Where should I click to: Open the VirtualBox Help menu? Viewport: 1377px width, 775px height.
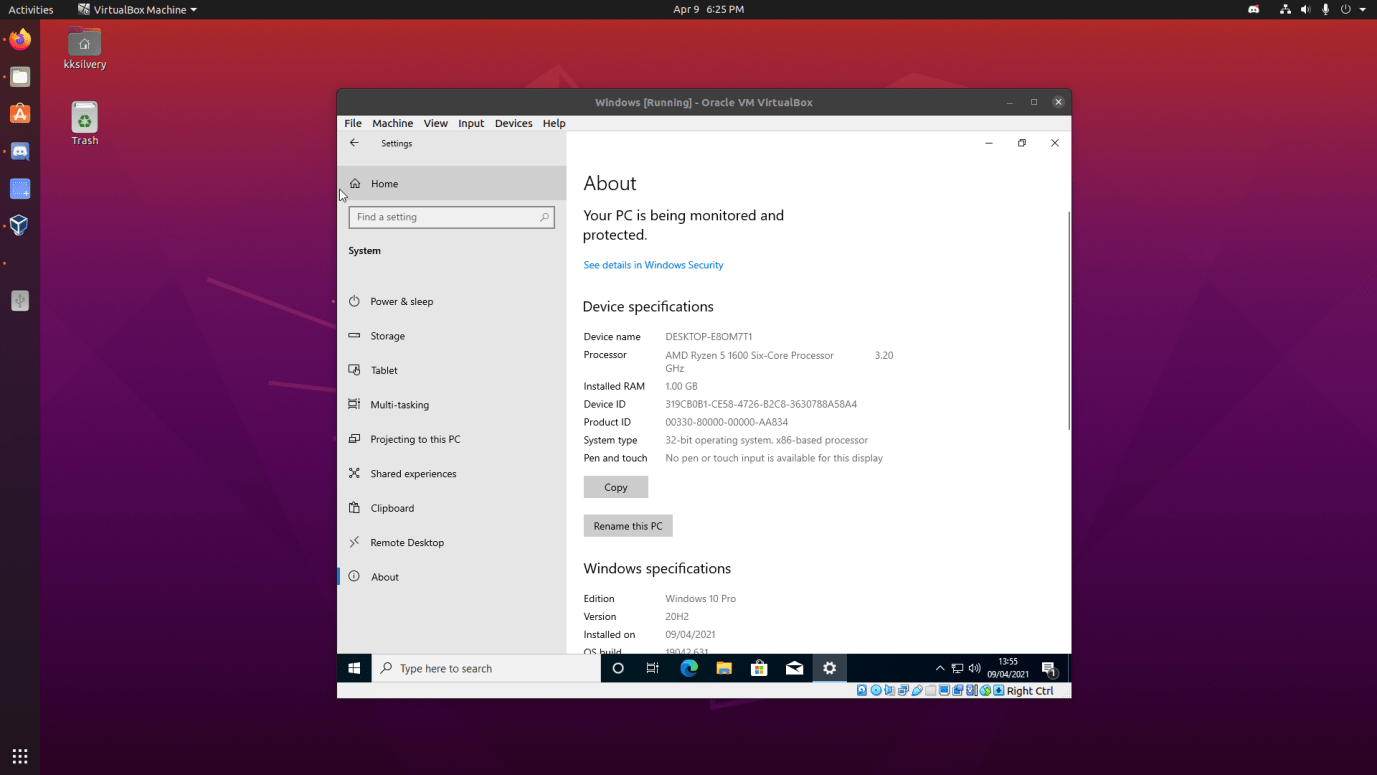pos(554,123)
